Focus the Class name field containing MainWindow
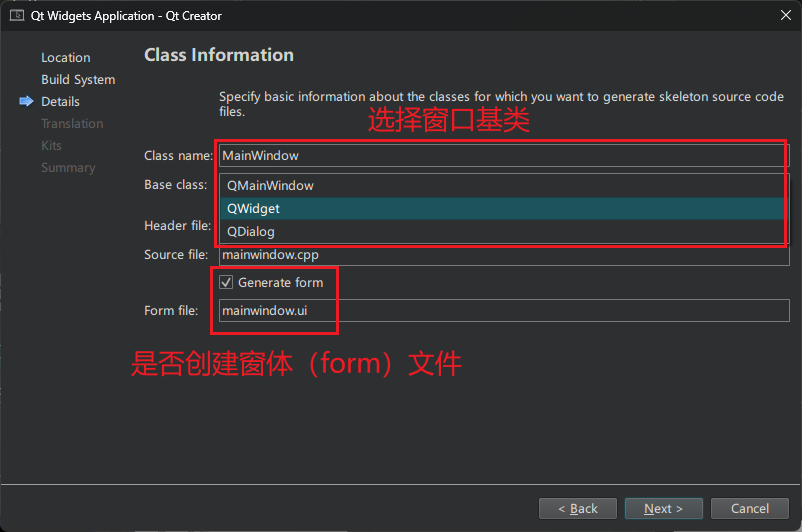The width and height of the screenshot is (802, 532). [x=500, y=155]
